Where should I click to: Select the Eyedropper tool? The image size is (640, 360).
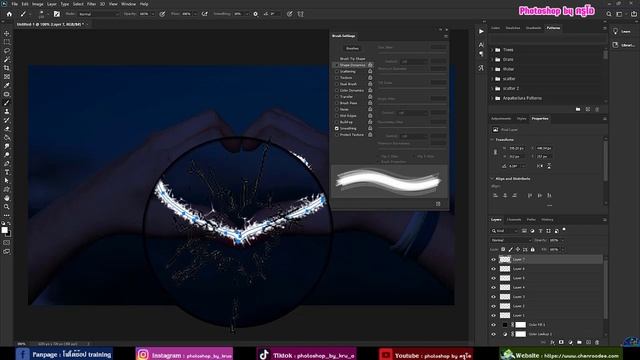[7, 85]
